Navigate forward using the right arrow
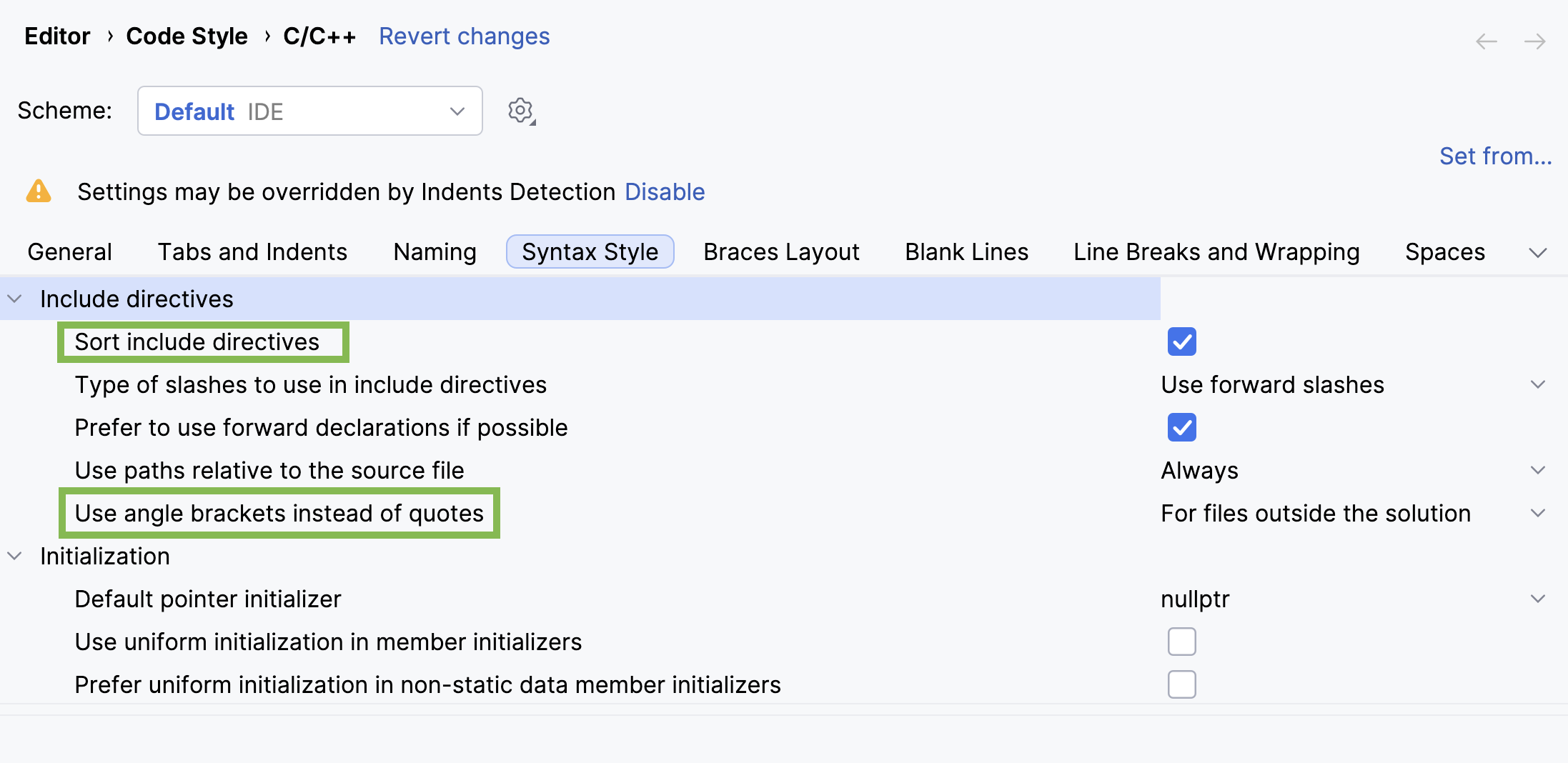This screenshot has width=1568, height=763. [x=1534, y=41]
